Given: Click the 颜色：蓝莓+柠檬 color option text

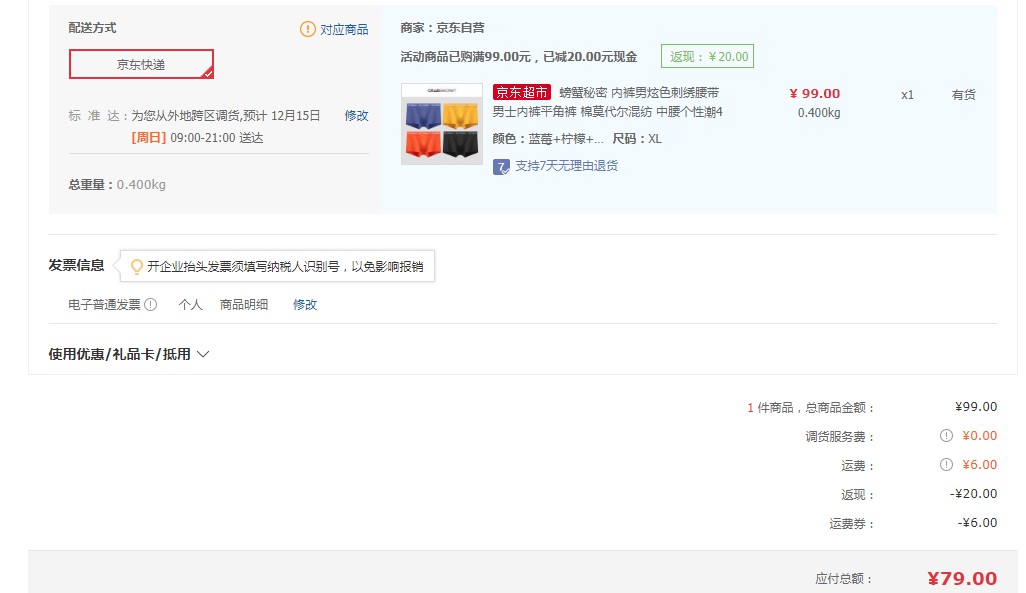Looking at the screenshot, I should 548,139.
